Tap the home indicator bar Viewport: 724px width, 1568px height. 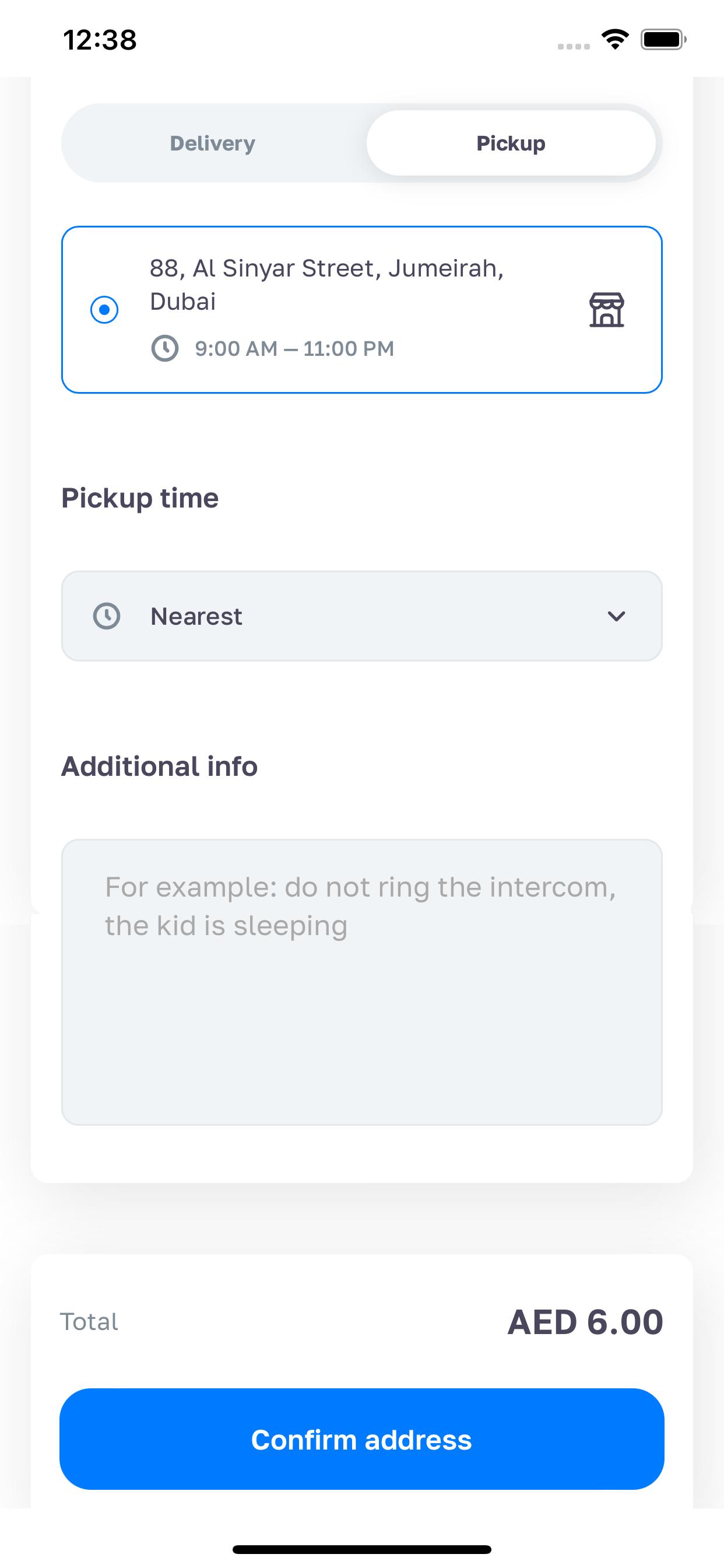pos(362,1549)
